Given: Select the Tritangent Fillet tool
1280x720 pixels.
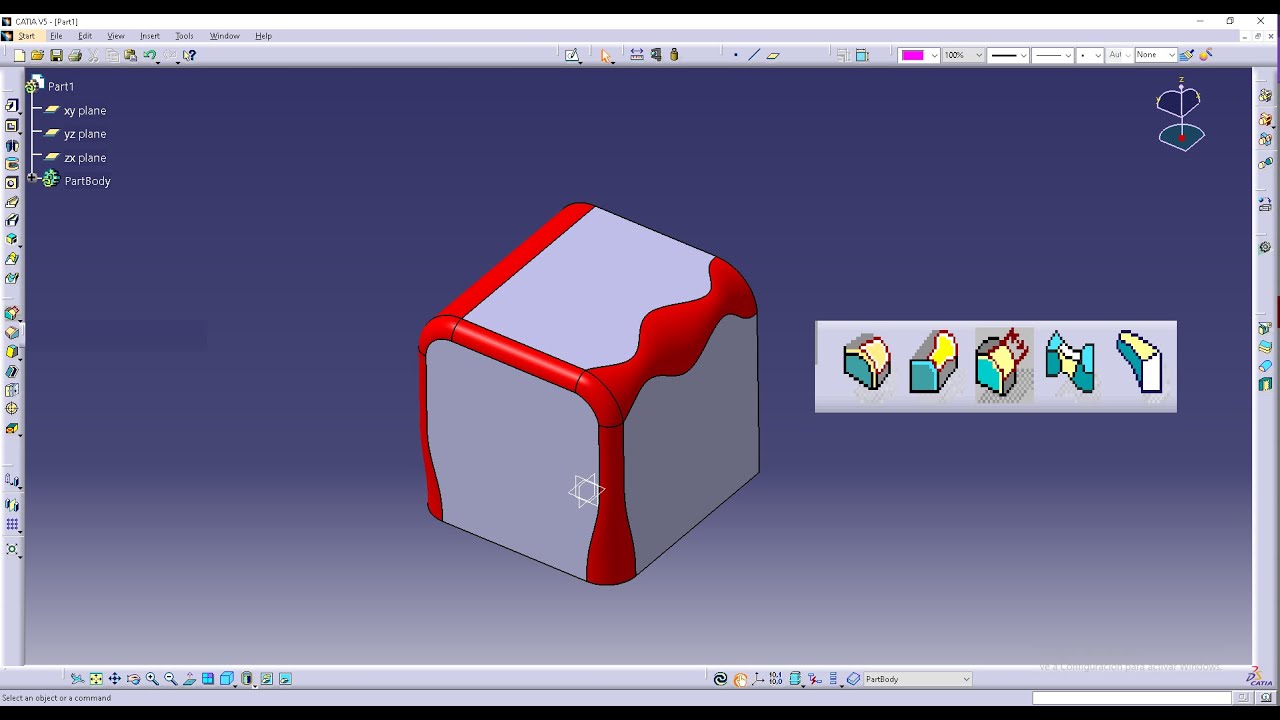Looking at the screenshot, I should point(1139,363).
